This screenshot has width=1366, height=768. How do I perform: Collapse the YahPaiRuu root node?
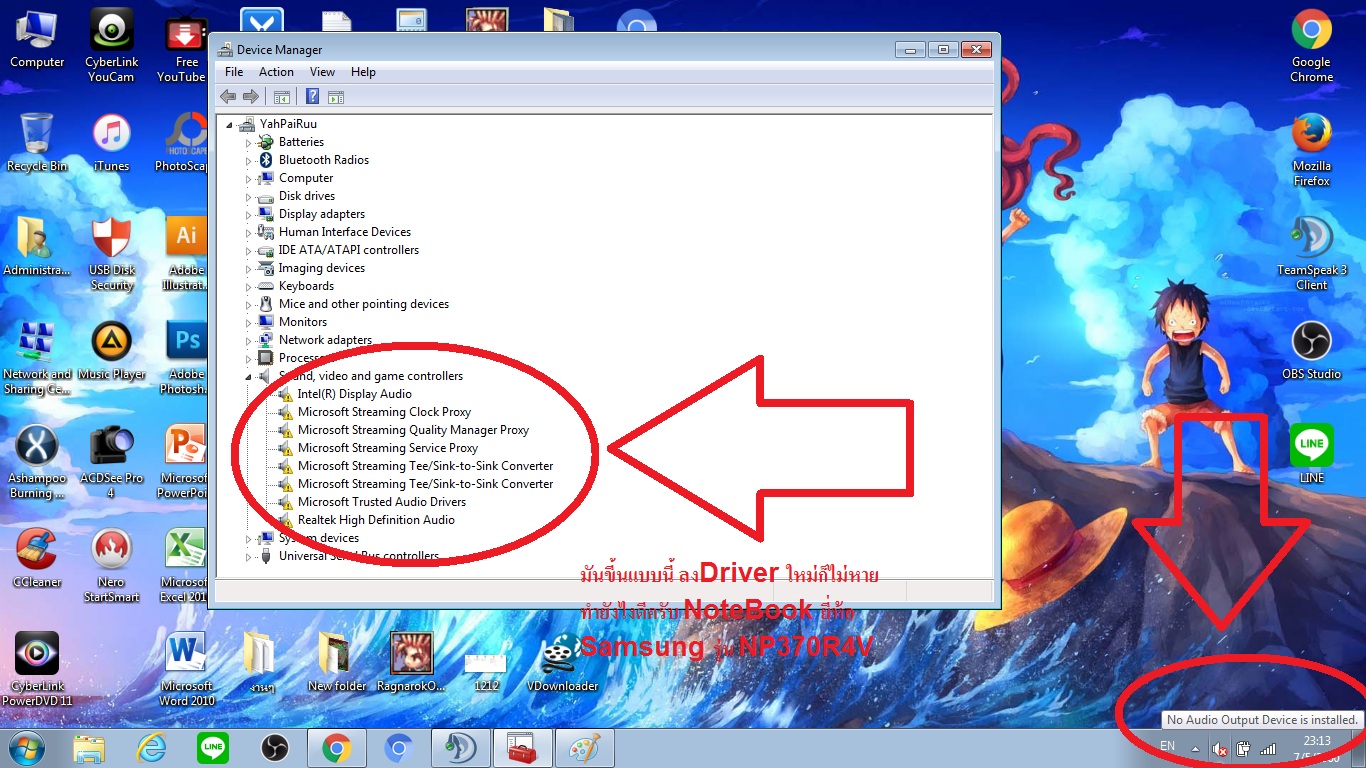(230, 124)
